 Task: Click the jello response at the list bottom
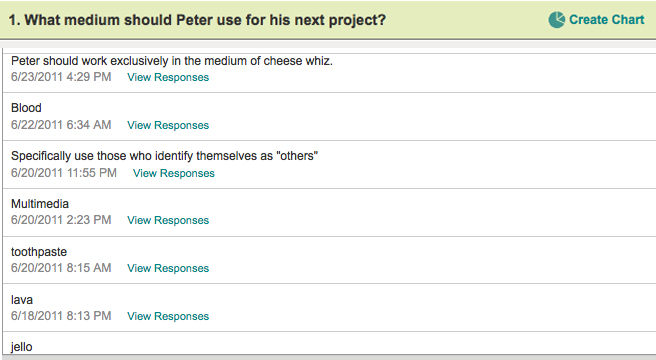[x=21, y=347]
